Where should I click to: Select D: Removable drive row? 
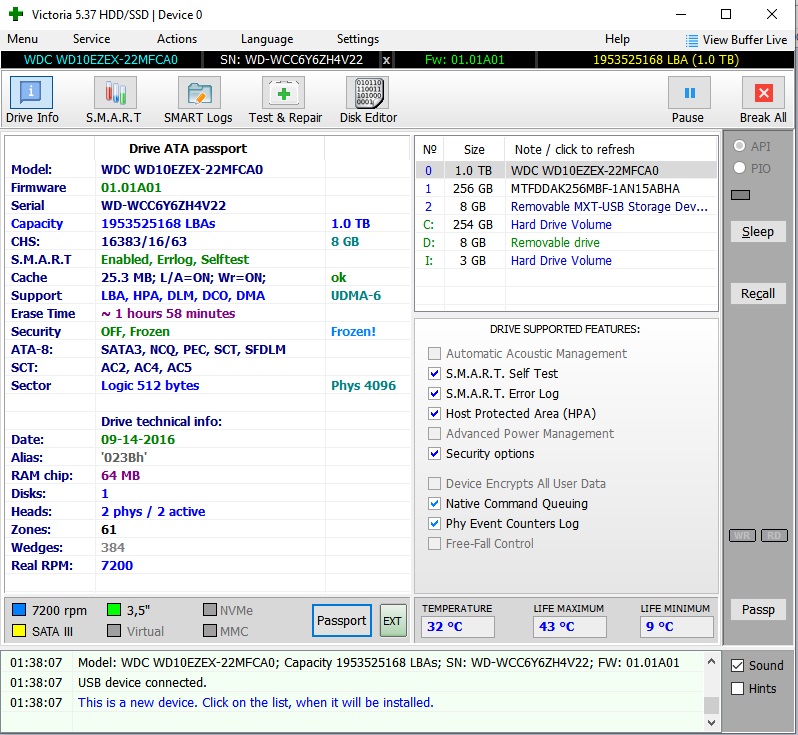click(566, 242)
